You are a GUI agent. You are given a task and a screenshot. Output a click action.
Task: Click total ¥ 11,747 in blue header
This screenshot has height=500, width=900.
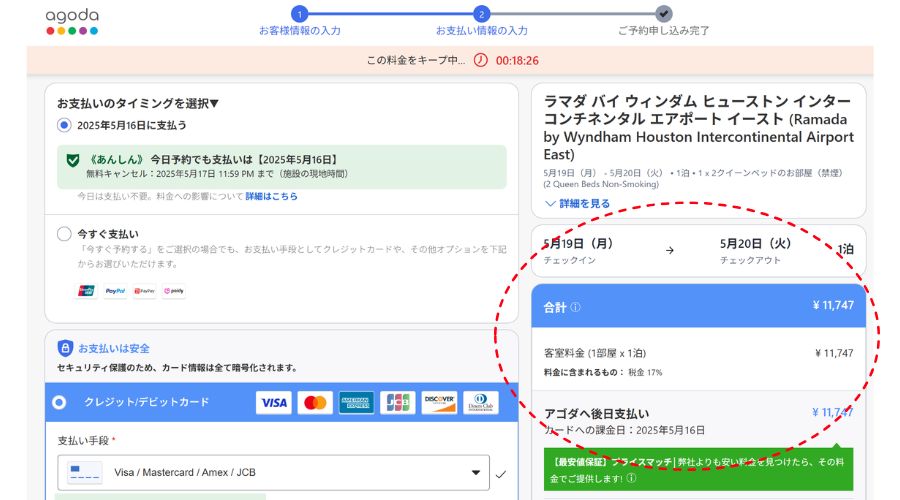[833, 305]
